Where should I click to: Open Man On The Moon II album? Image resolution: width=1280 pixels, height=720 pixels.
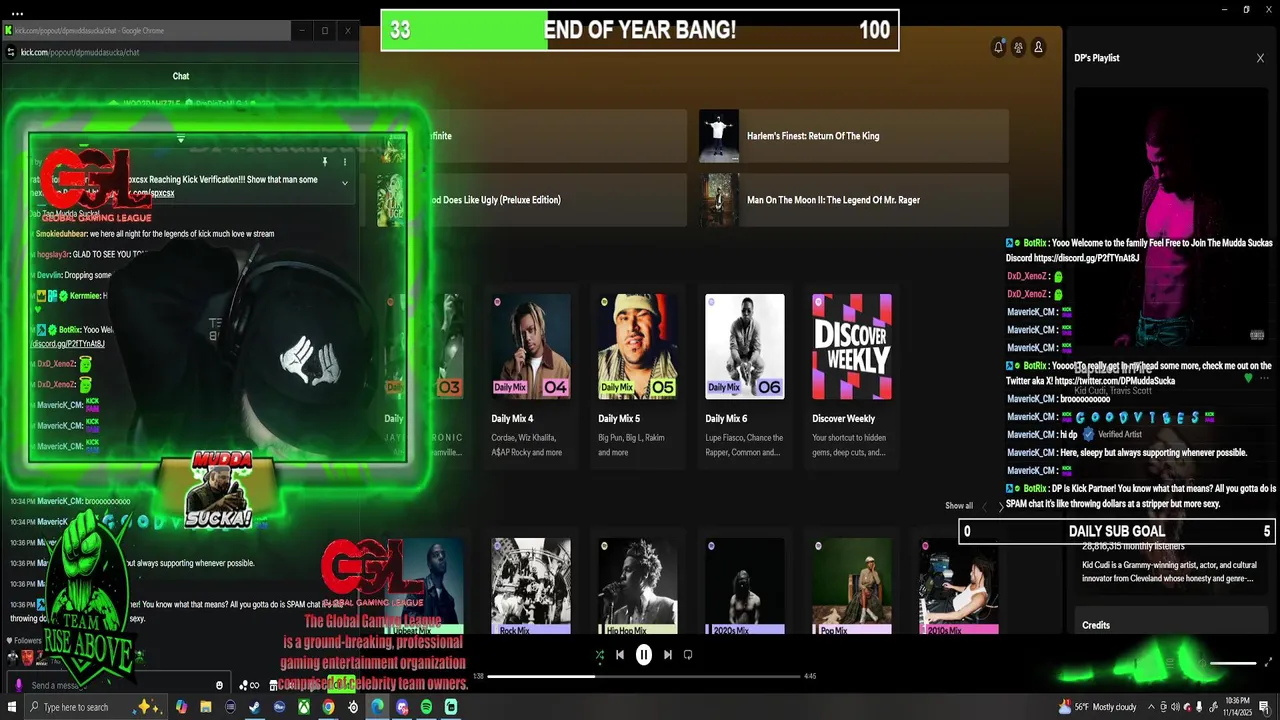click(853, 200)
